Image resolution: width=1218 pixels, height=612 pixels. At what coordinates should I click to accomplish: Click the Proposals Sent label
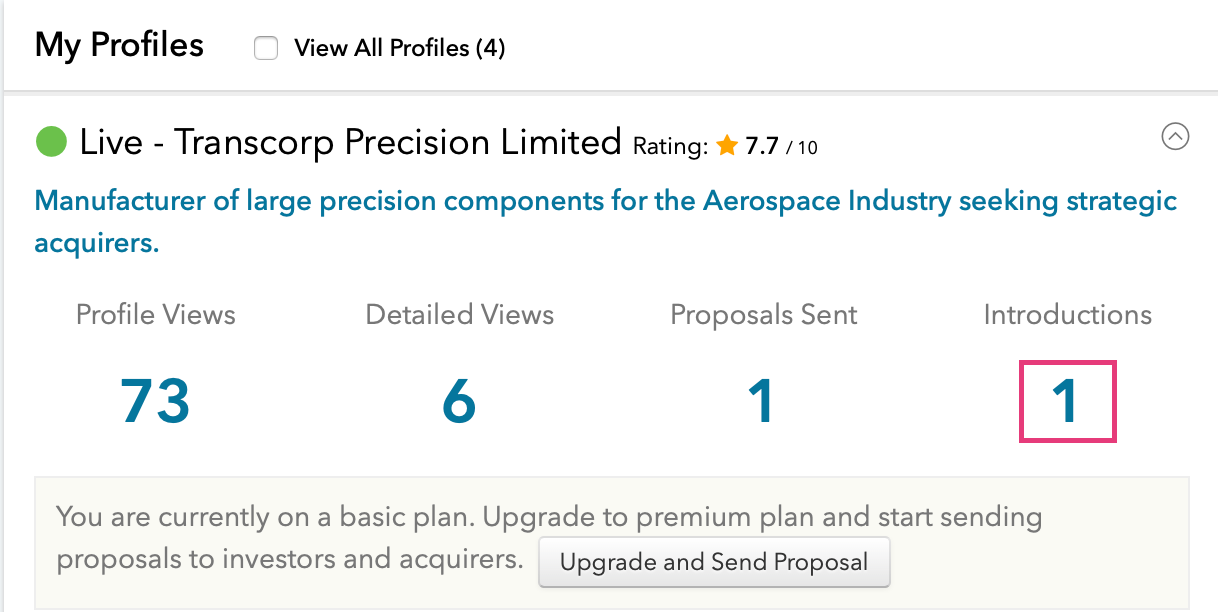click(763, 315)
